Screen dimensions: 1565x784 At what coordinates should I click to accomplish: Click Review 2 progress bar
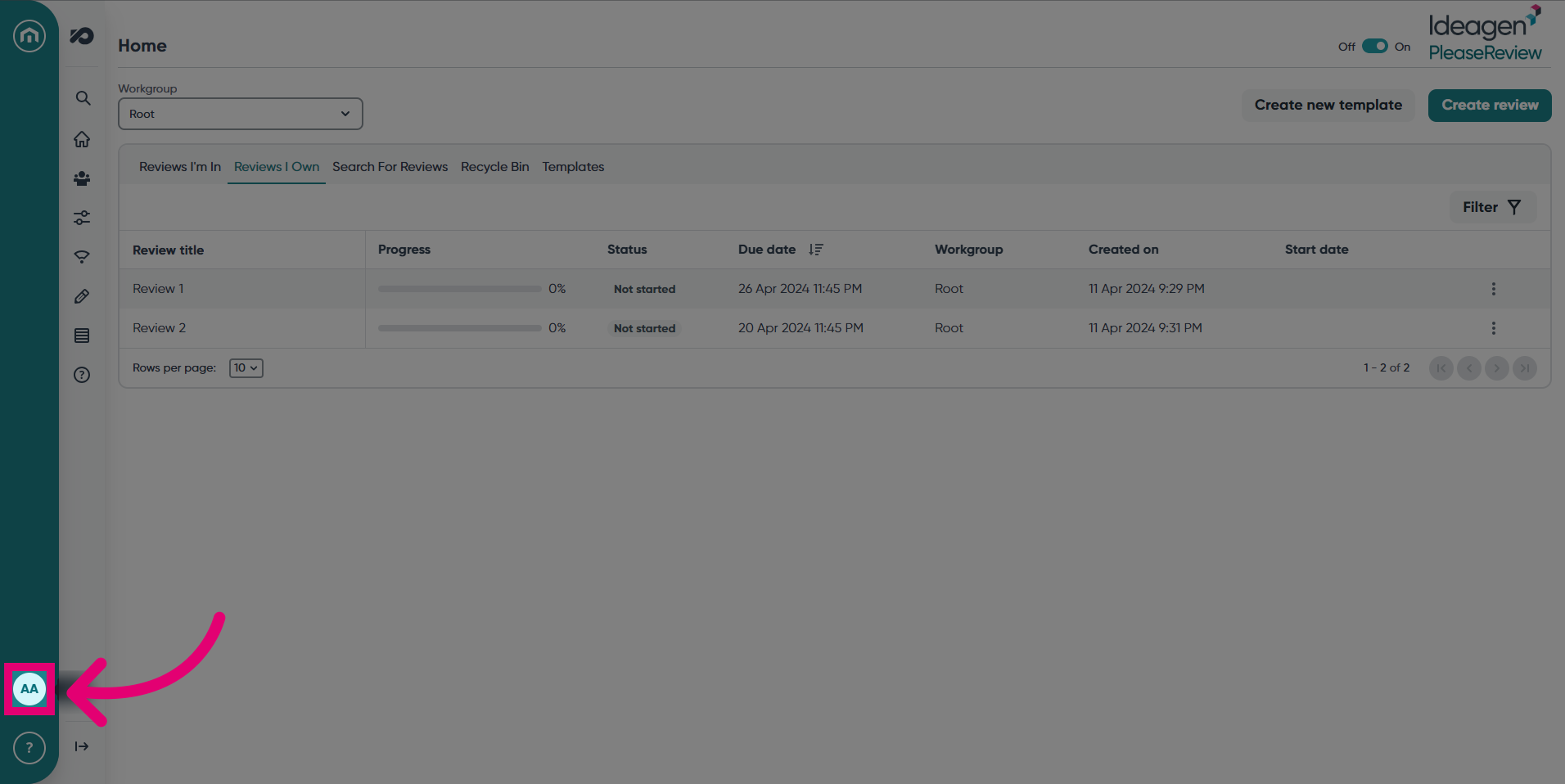(x=460, y=328)
